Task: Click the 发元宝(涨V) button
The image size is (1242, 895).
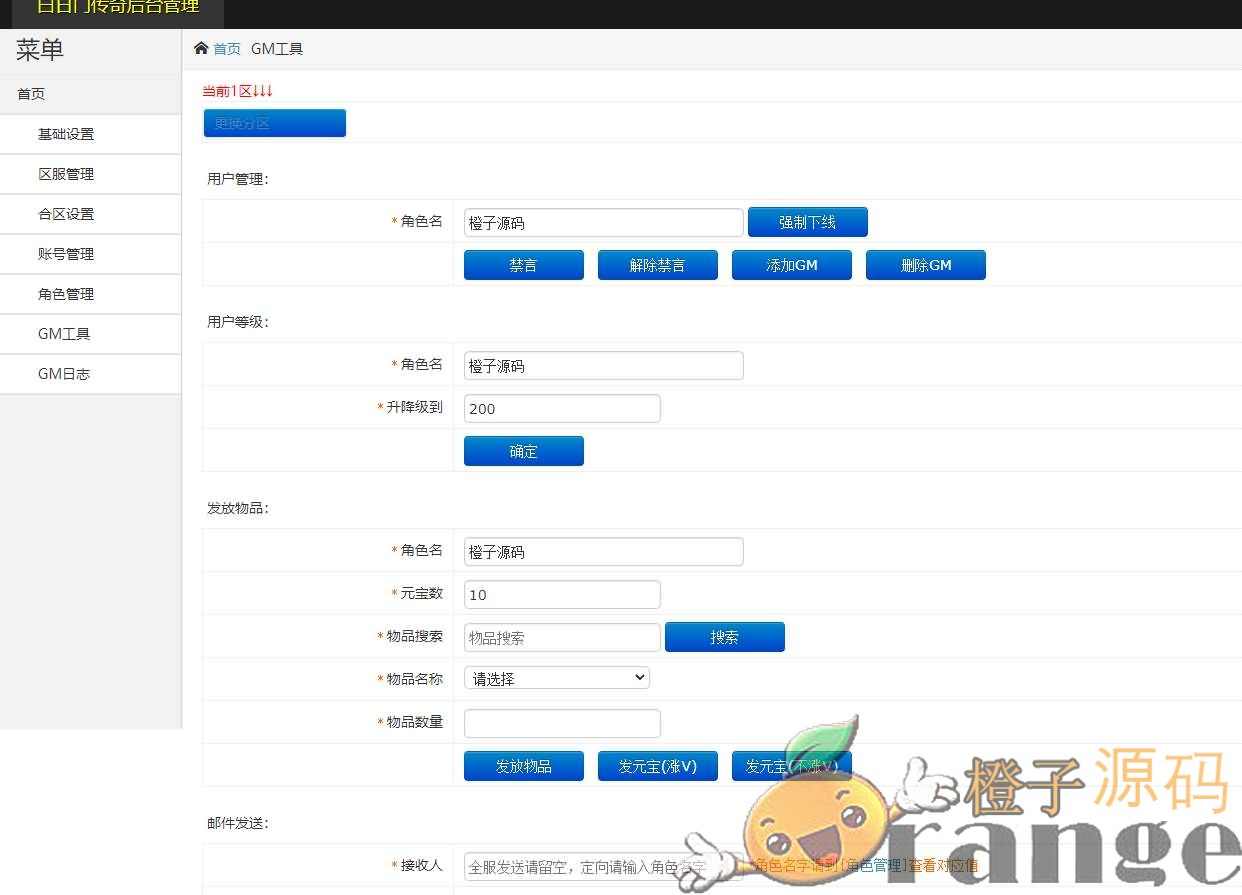Action: tap(657, 766)
